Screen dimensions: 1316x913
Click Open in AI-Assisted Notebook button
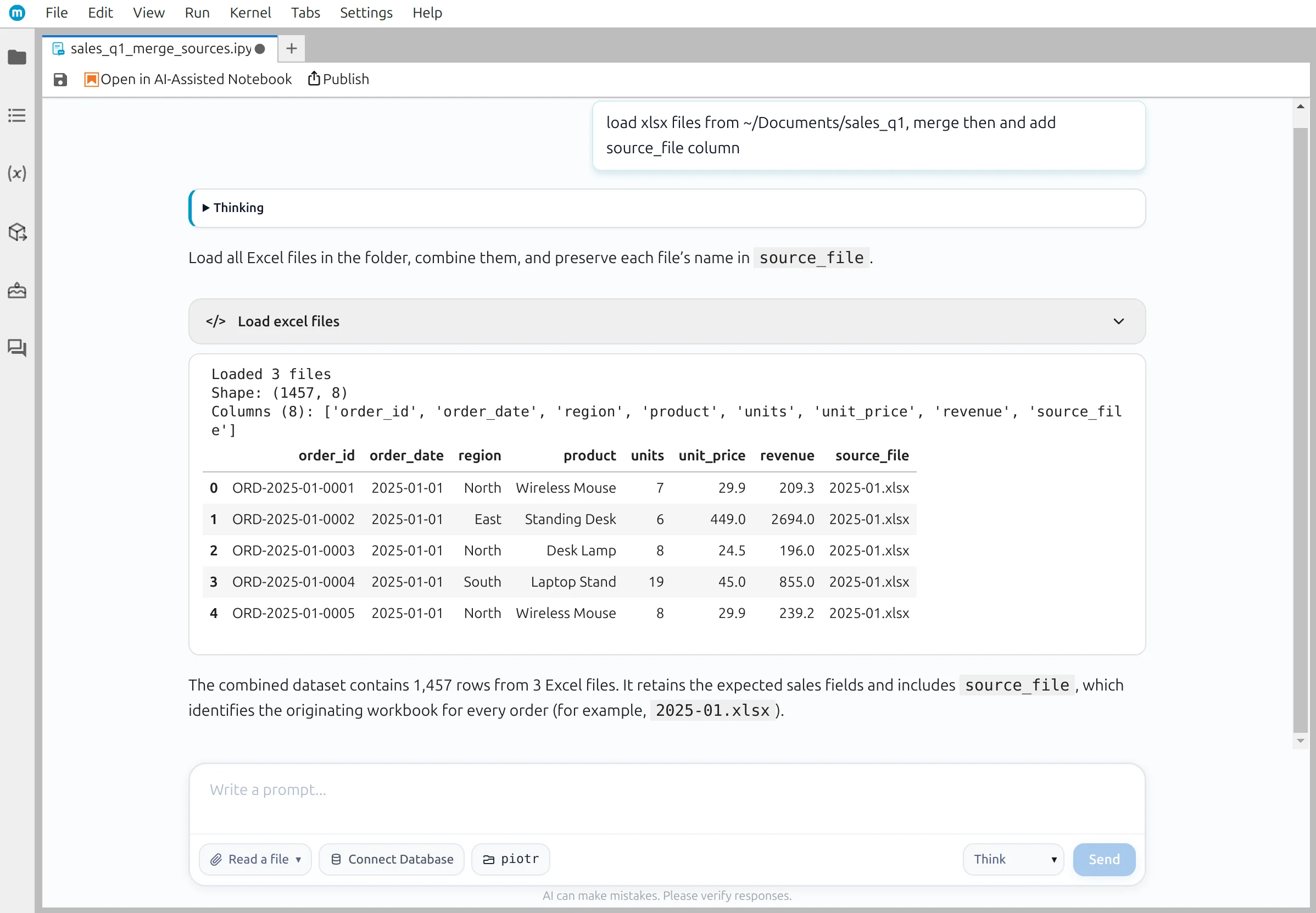click(x=188, y=80)
